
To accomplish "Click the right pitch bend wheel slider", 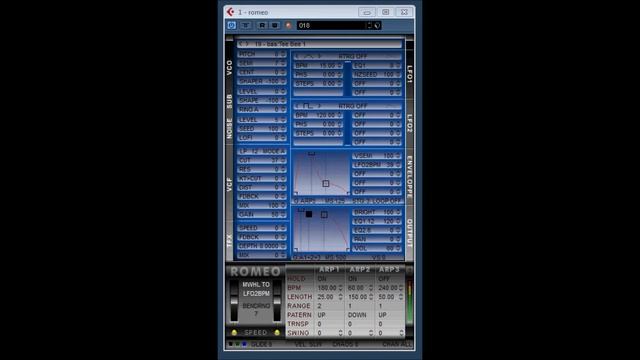I will click(x=277, y=301).
